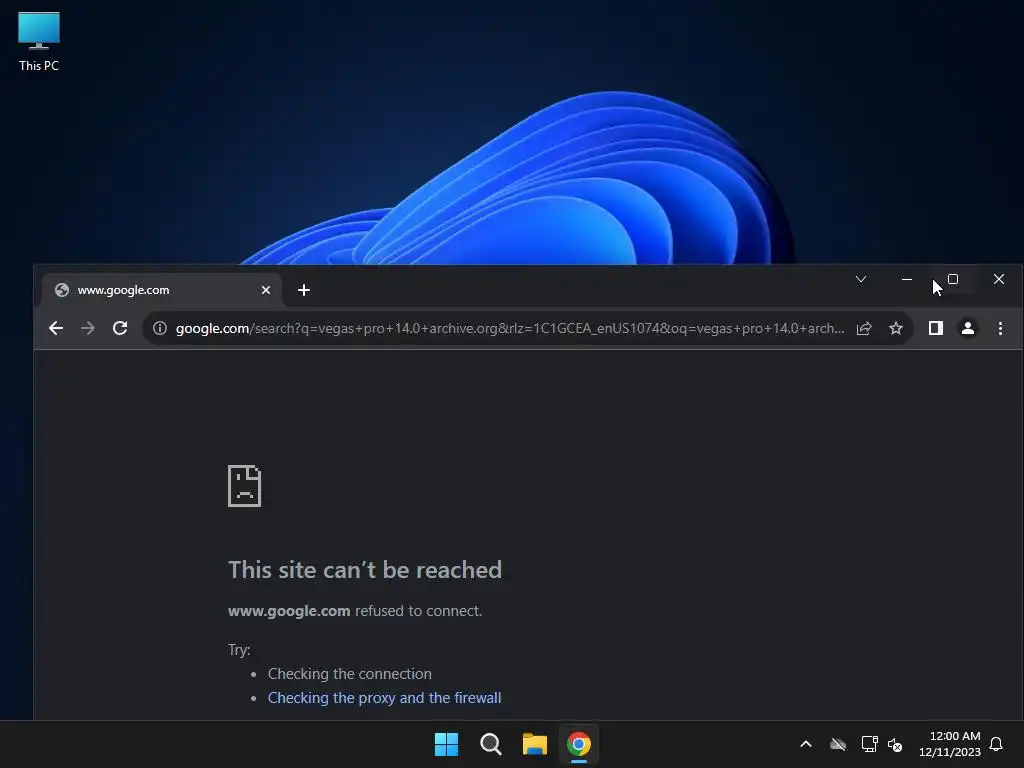1024x768 pixels.
Task: Open the Chrome side panel icon
Action: 936,328
